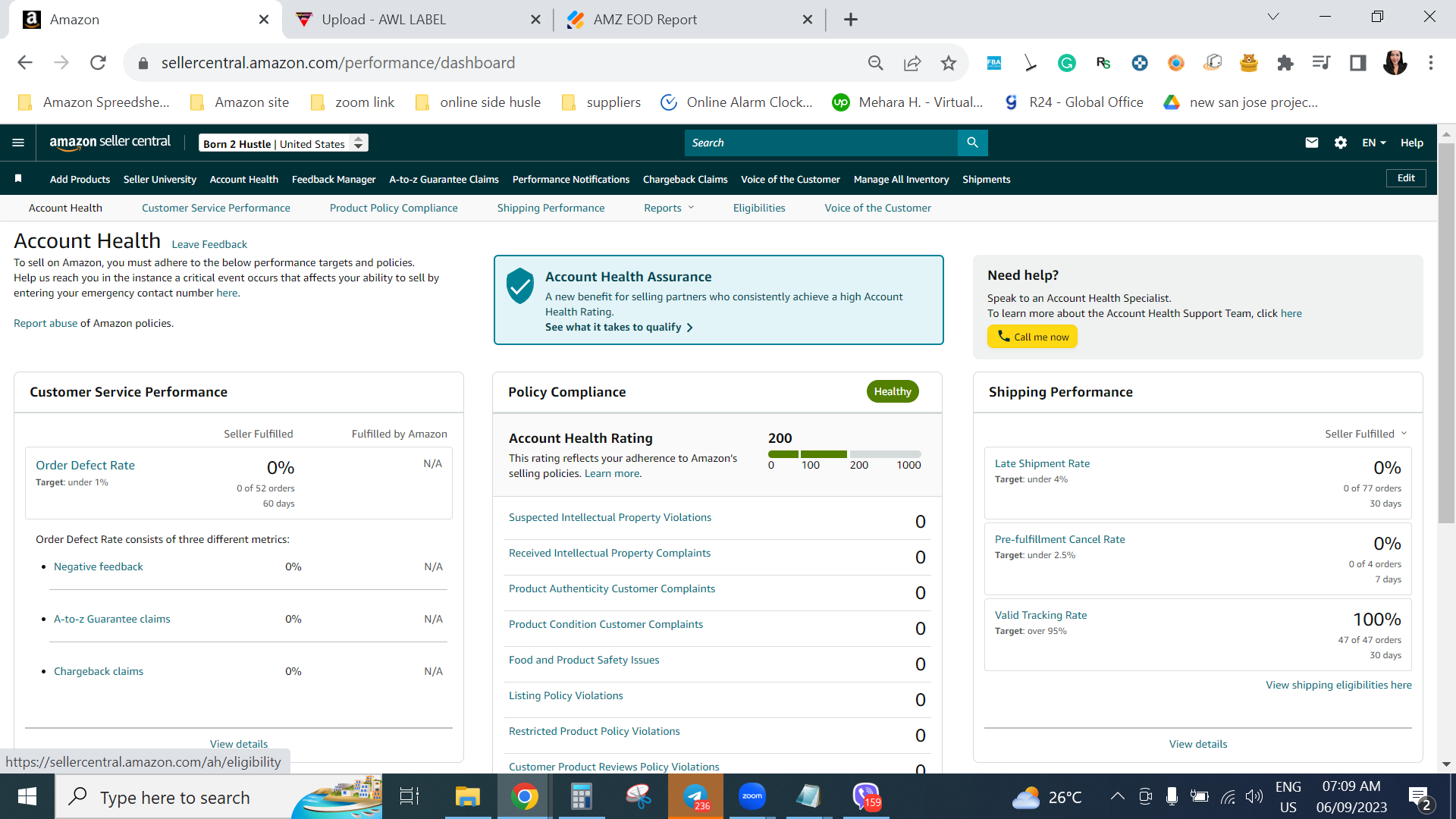Screen dimensions: 1456x819
Task: Open the EN language dropdown
Action: pyautogui.click(x=1374, y=143)
